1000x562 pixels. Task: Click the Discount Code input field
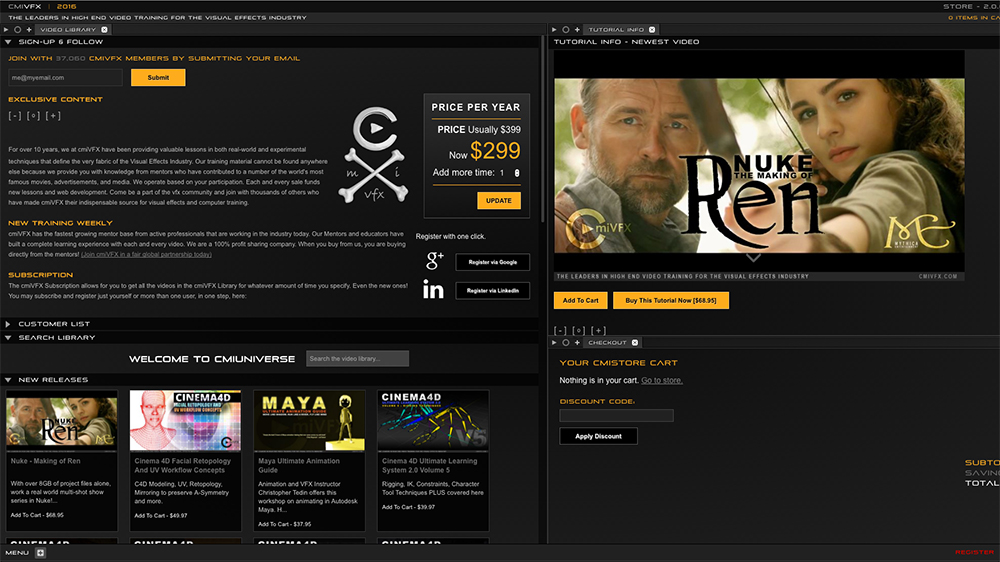[x=616, y=415]
